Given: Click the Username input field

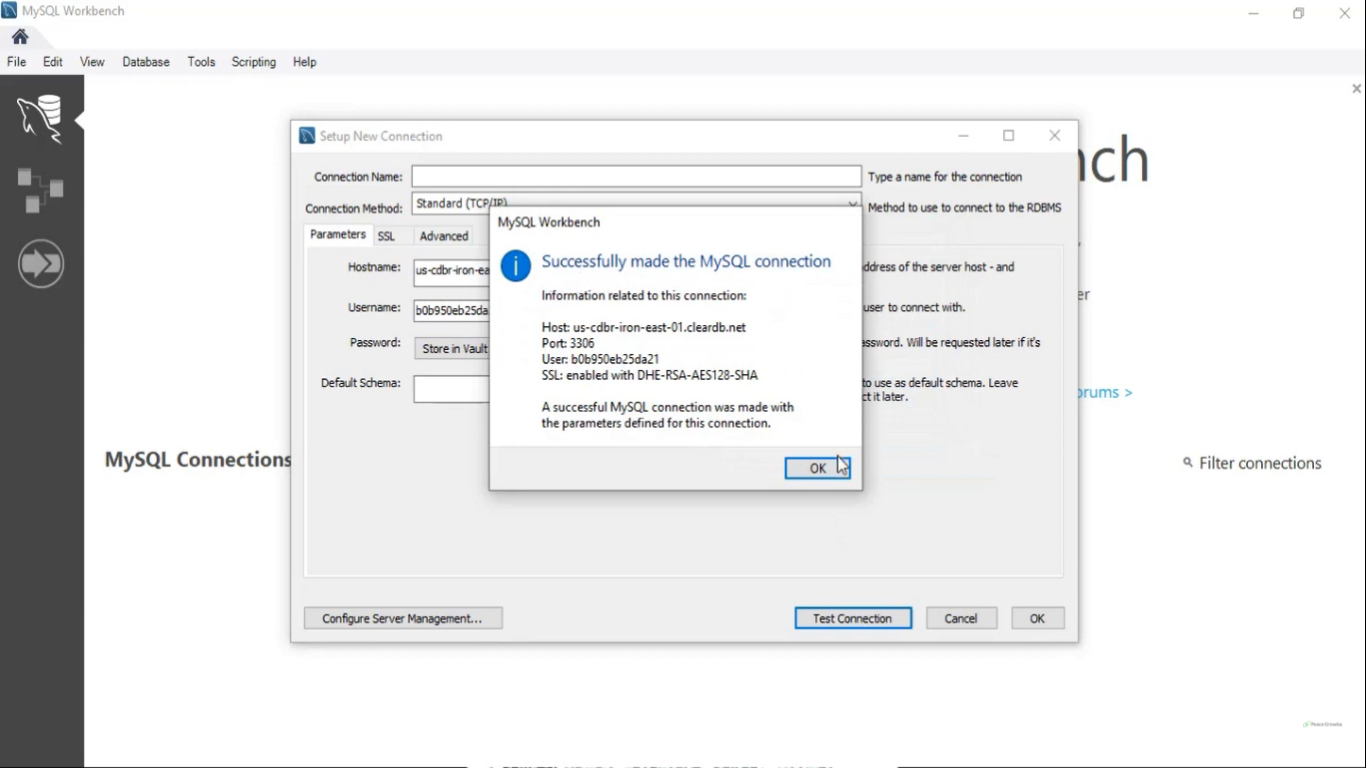Looking at the screenshot, I should [452, 310].
